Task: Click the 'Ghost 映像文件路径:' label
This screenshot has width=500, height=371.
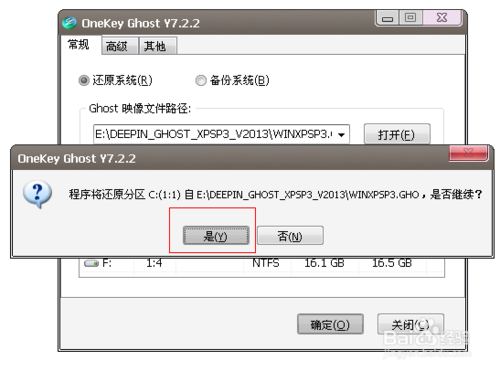Action: coord(140,109)
